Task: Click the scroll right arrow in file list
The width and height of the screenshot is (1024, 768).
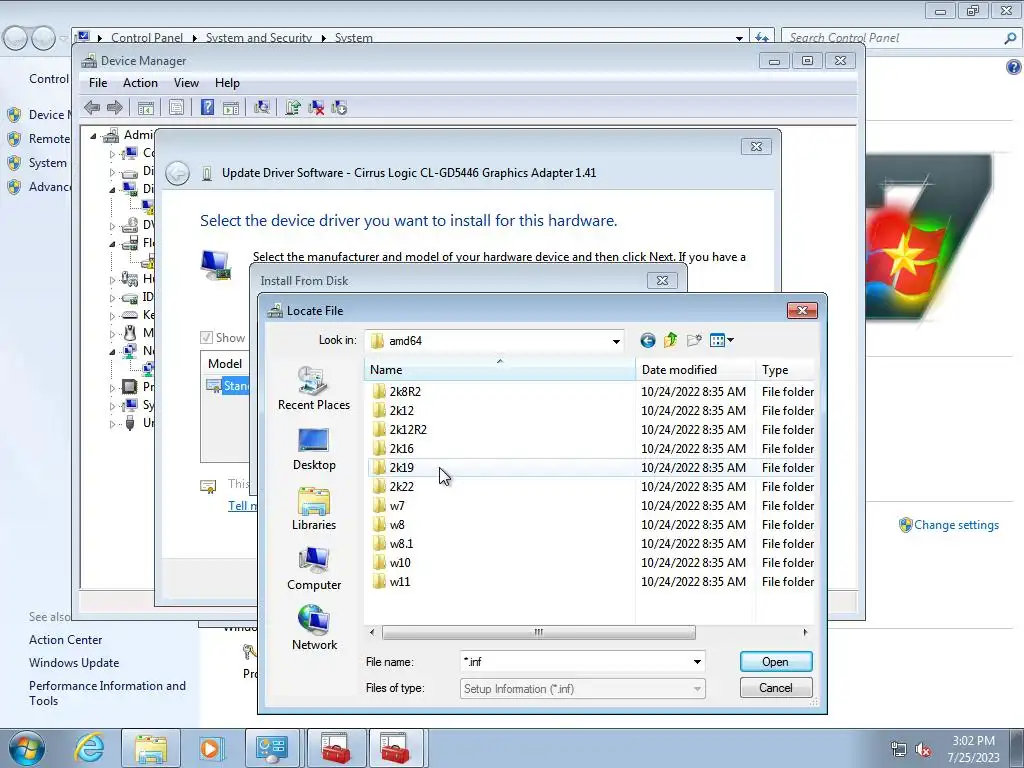Action: [805, 632]
